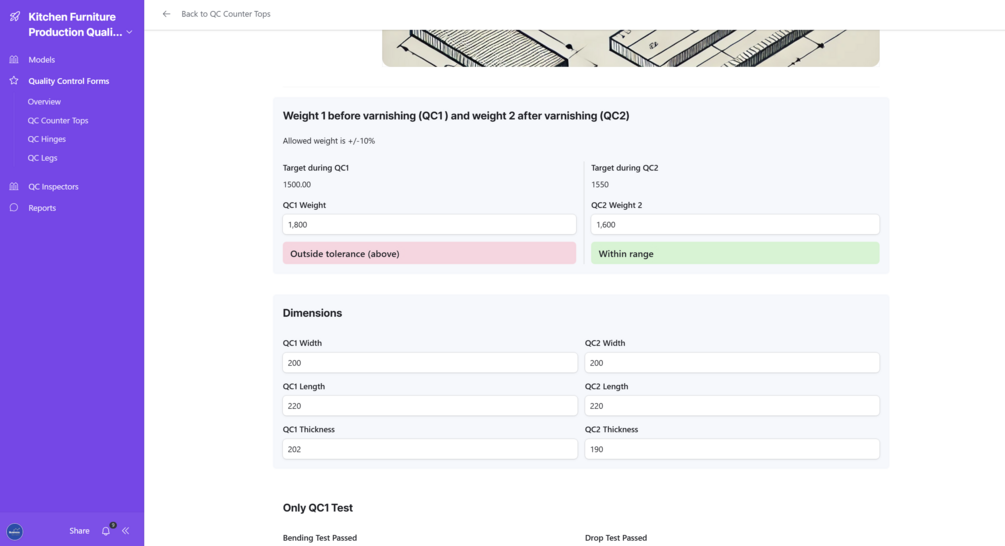Collapse the sidebar with double chevron
Image resolution: width=1005 pixels, height=546 pixels.
pos(126,531)
